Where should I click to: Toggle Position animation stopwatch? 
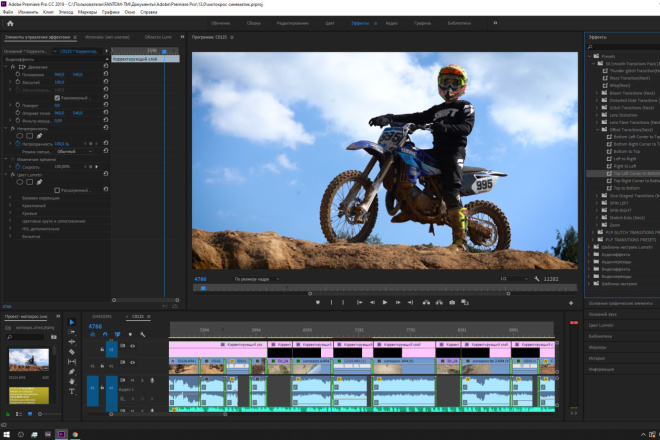pyautogui.click(x=18, y=74)
